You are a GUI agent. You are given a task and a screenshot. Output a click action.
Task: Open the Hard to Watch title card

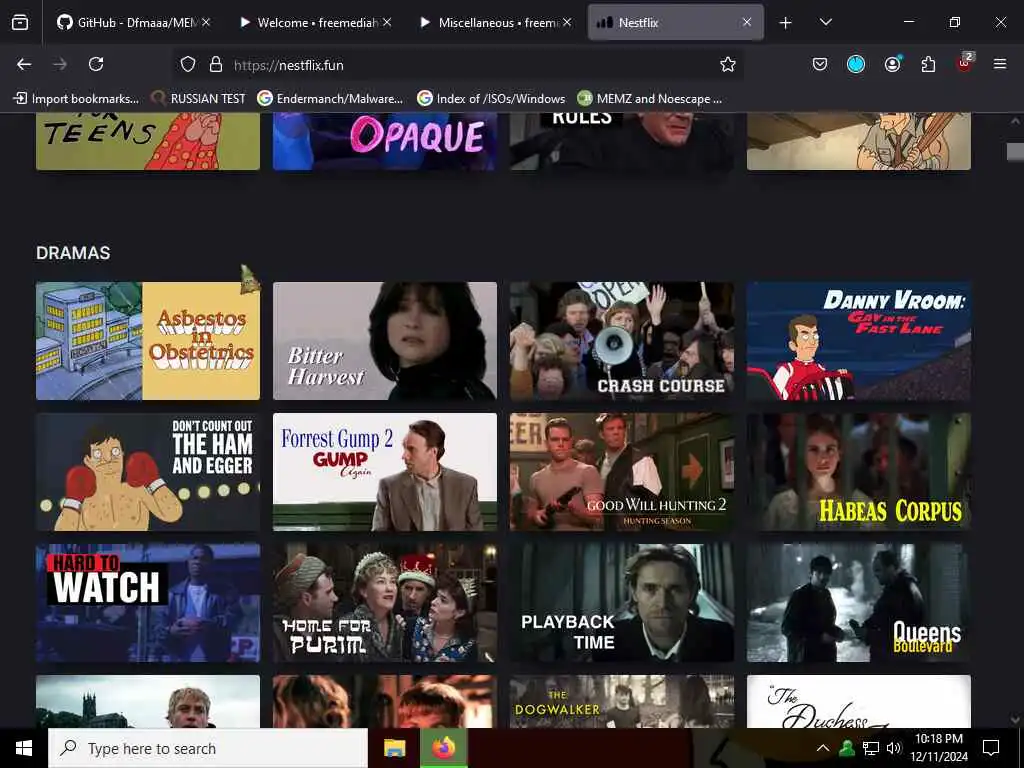click(x=148, y=603)
